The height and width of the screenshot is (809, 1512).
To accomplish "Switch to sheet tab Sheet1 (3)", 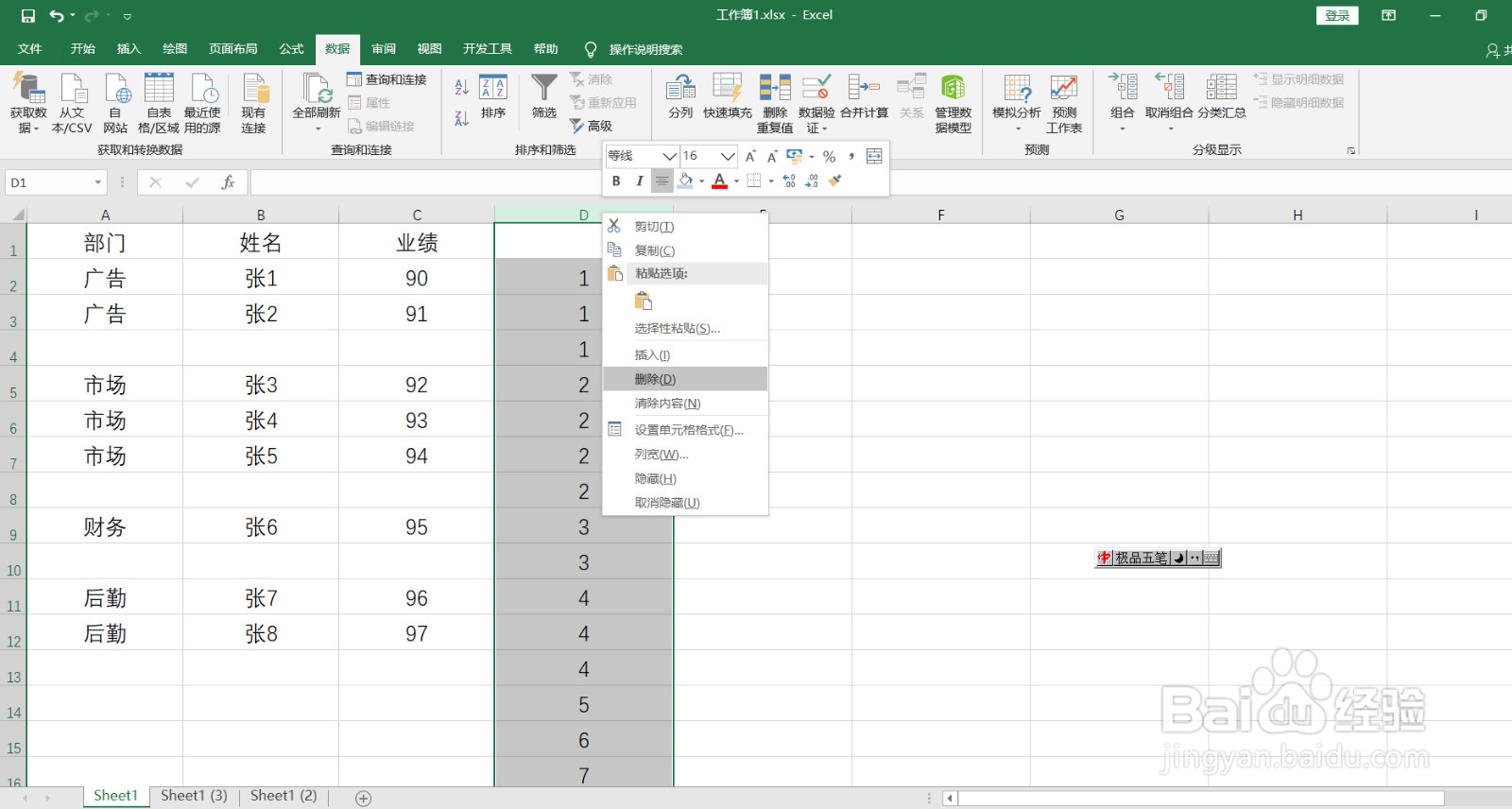I will [194, 796].
